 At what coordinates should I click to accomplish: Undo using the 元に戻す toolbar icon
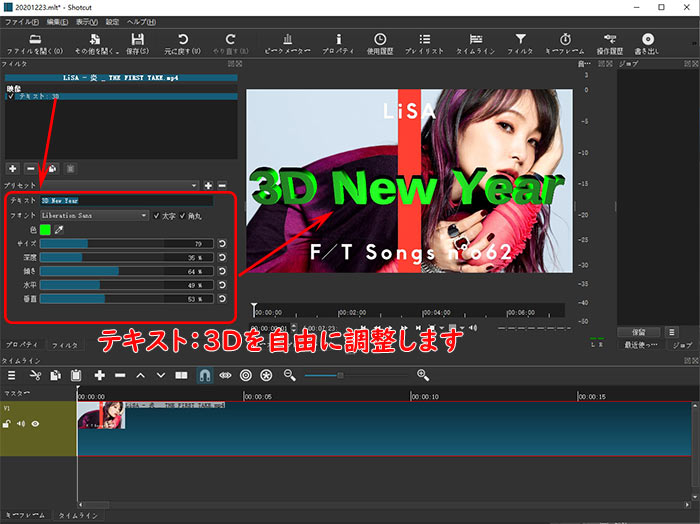(x=183, y=44)
